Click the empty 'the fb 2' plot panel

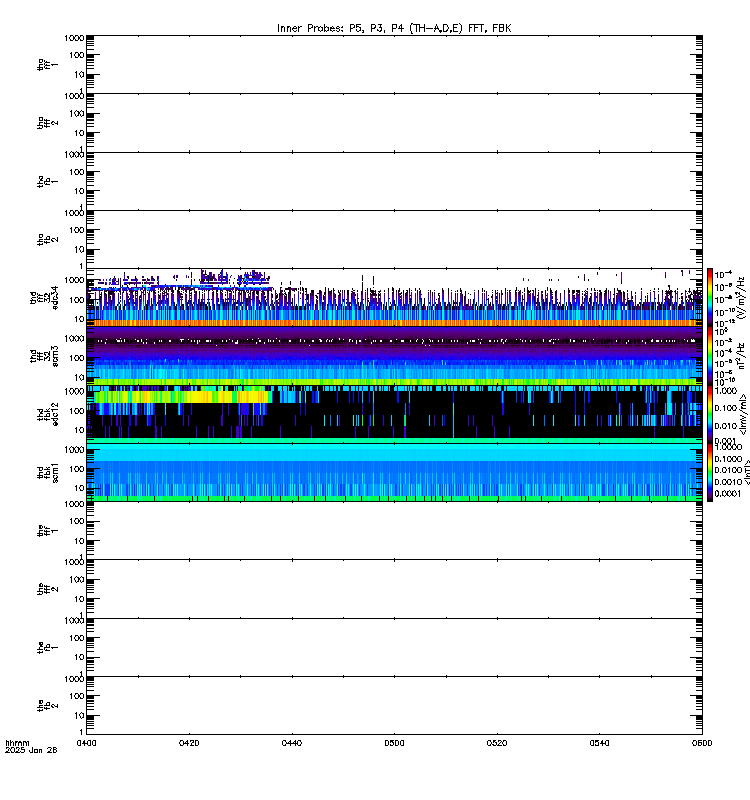394,706
